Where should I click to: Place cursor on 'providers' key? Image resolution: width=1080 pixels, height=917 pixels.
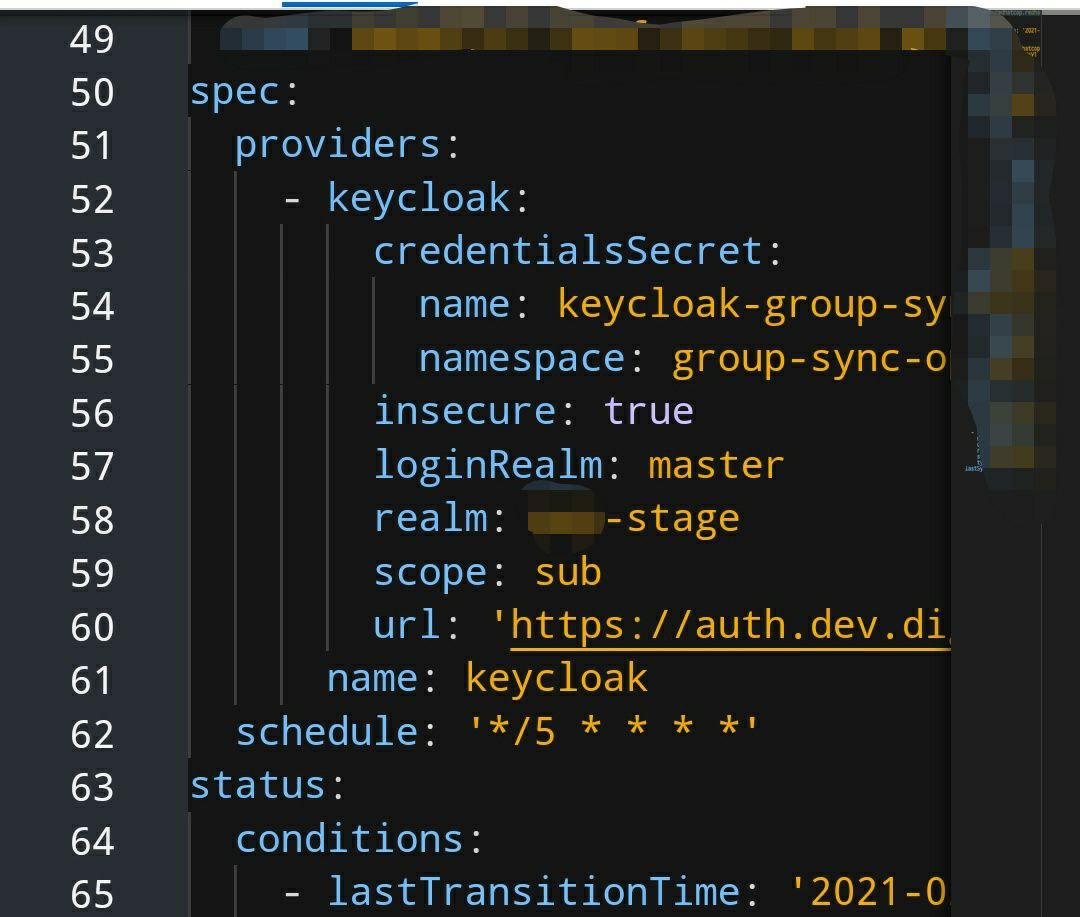point(338,145)
